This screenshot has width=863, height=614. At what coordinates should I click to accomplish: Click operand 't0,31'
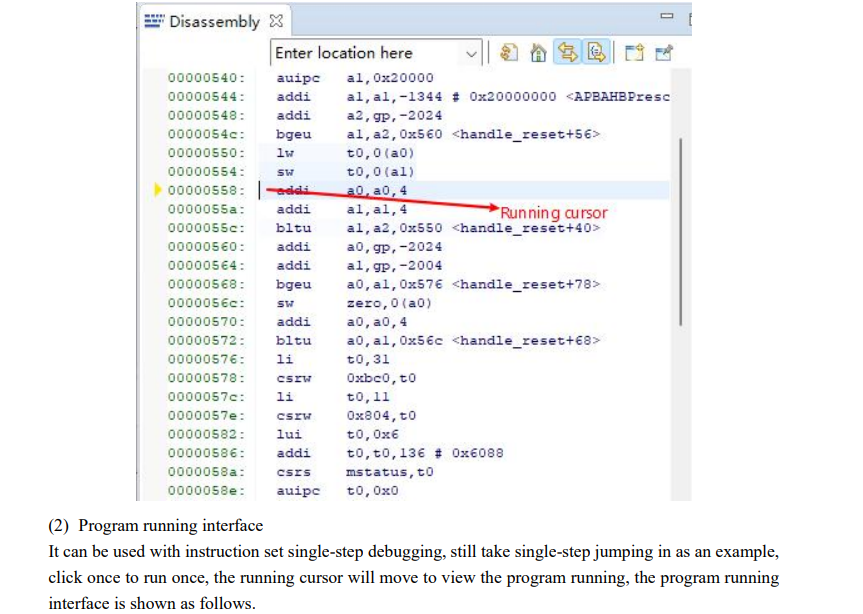point(368,359)
